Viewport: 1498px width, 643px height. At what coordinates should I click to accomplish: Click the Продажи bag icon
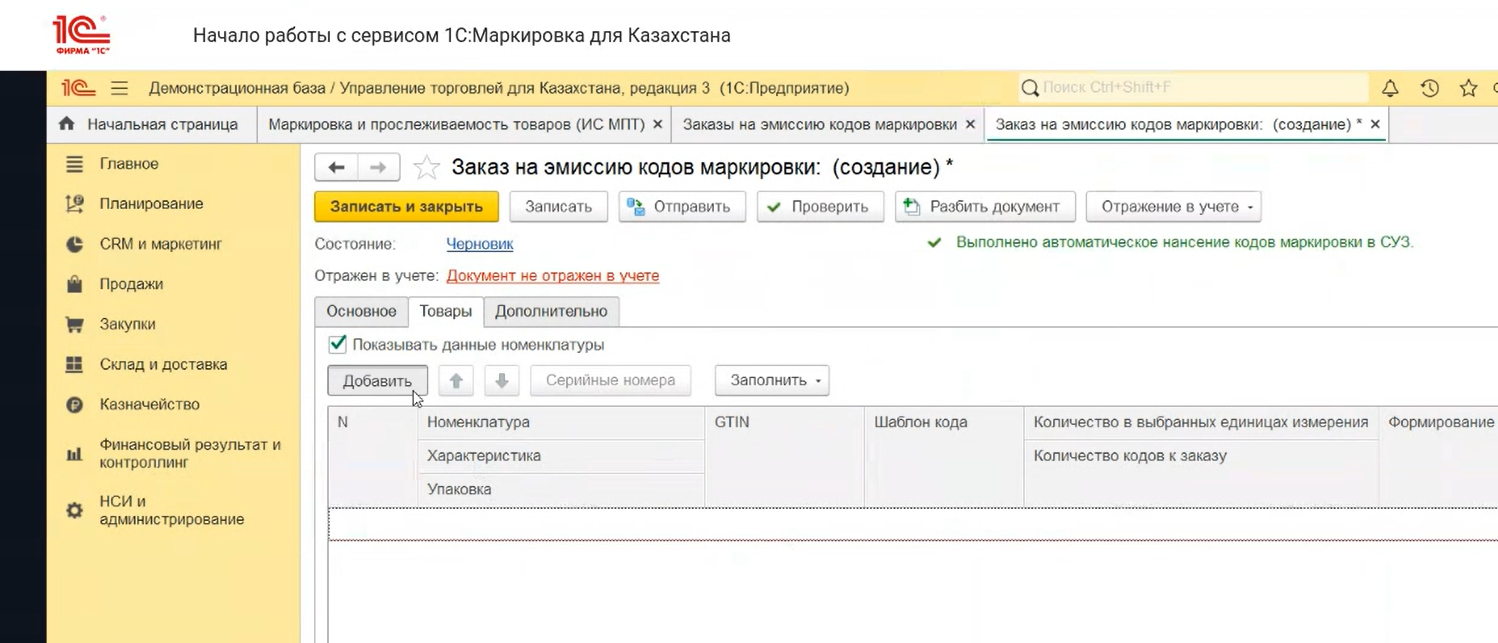point(74,284)
